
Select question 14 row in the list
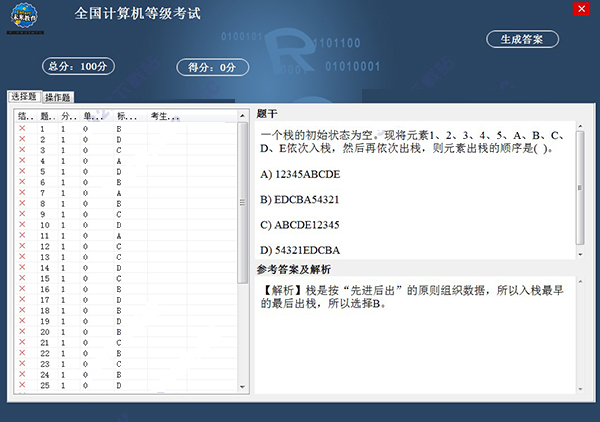126,268
